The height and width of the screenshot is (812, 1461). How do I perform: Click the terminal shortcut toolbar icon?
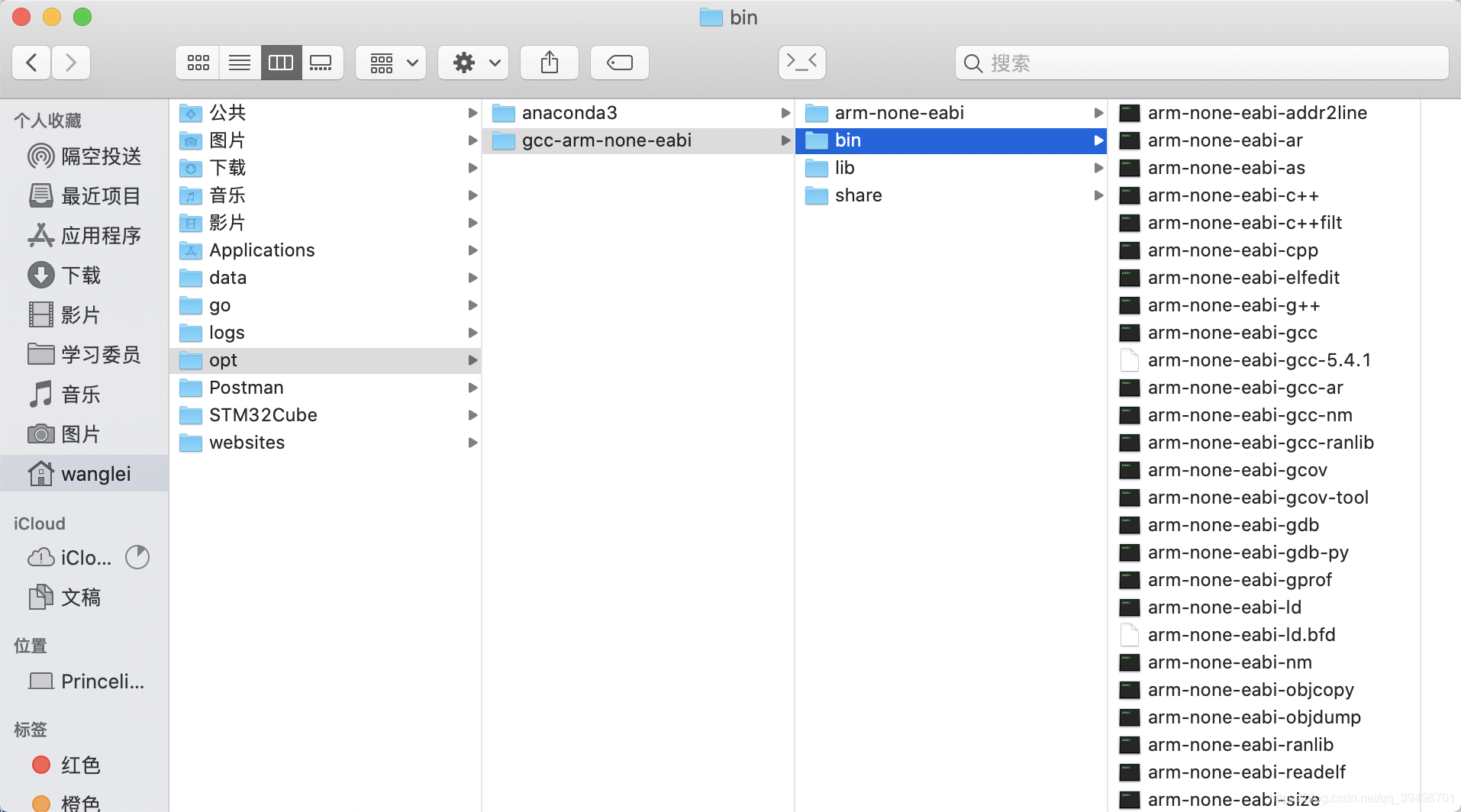click(801, 63)
